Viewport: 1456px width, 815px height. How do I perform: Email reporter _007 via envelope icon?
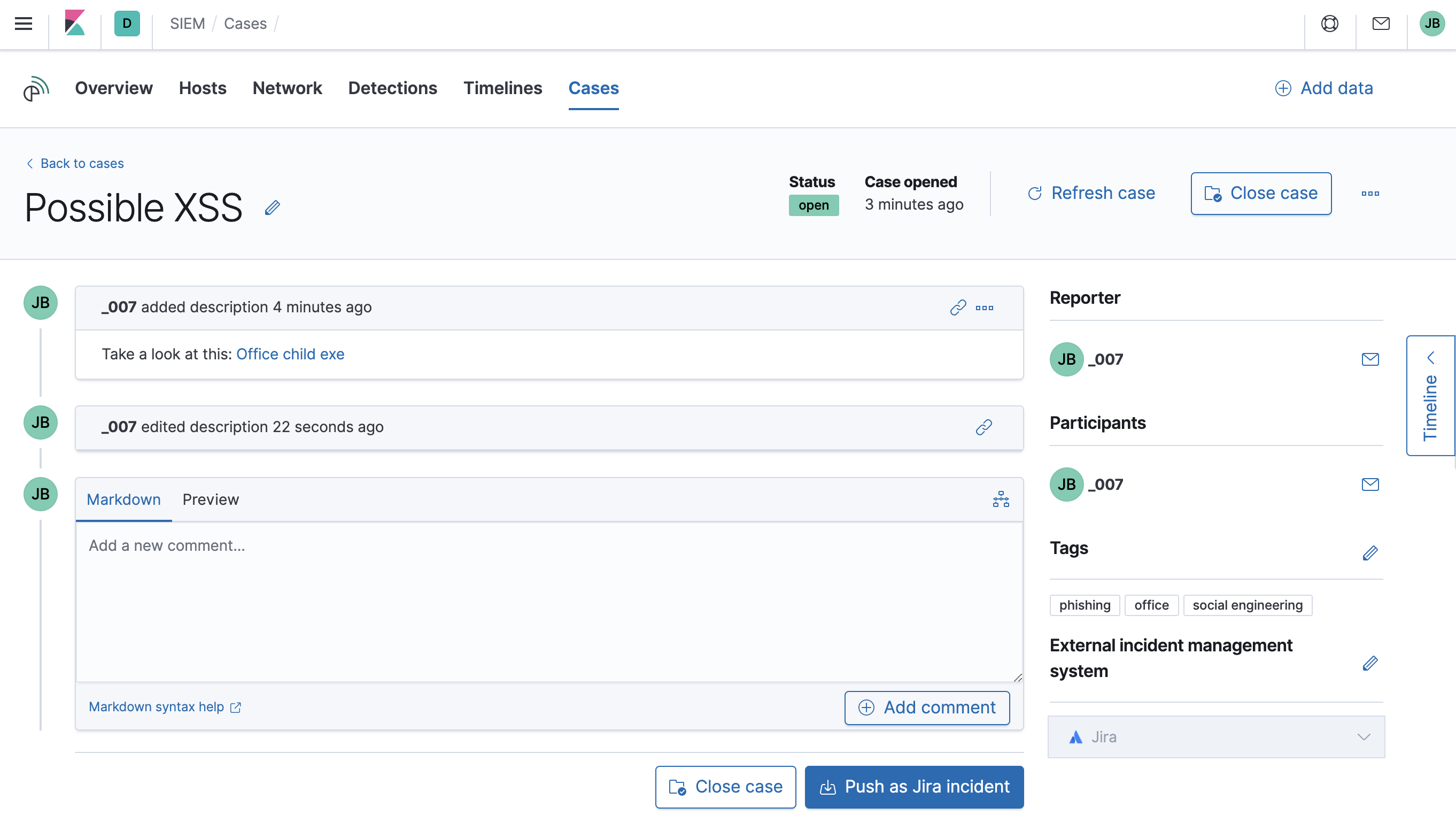(1370, 359)
